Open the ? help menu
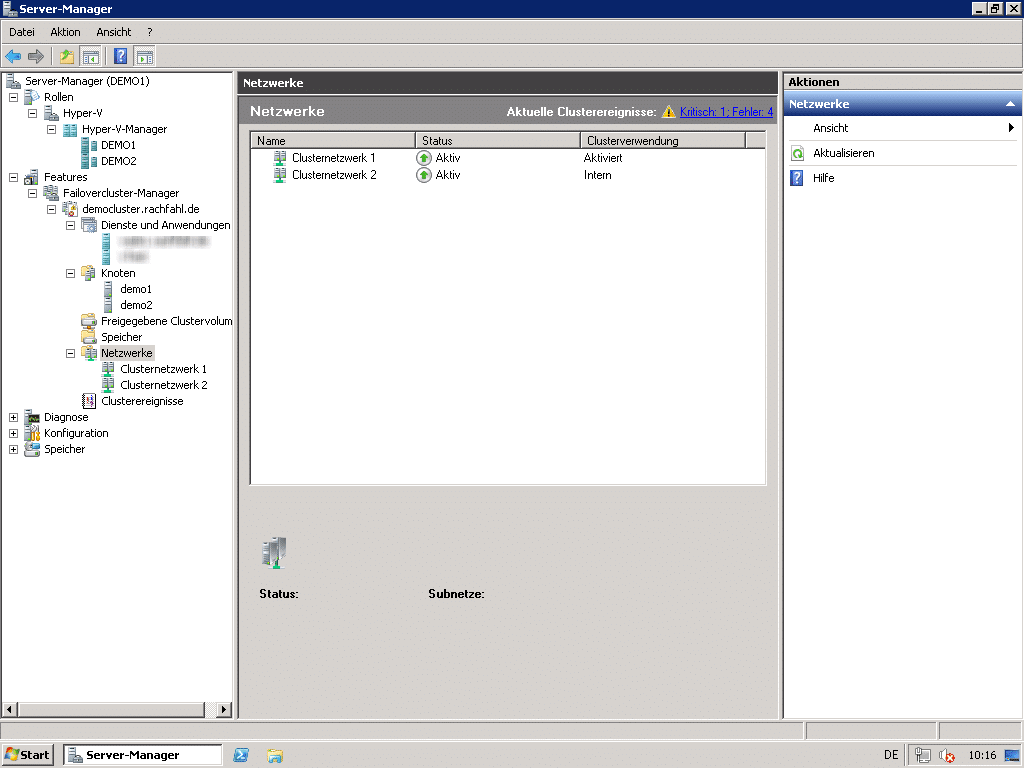The height and width of the screenshot is (768, 1024). [x=150, y=32]
